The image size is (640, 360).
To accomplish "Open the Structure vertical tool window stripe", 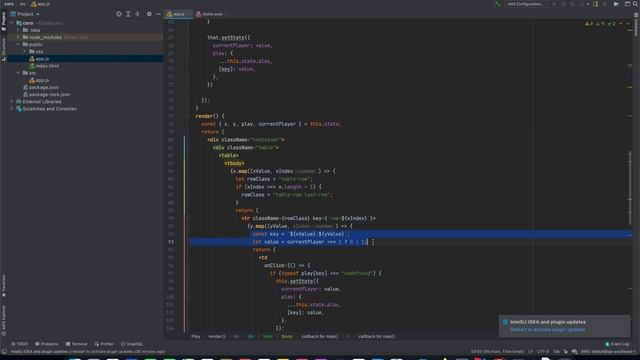I will click(x=4, y=49).
